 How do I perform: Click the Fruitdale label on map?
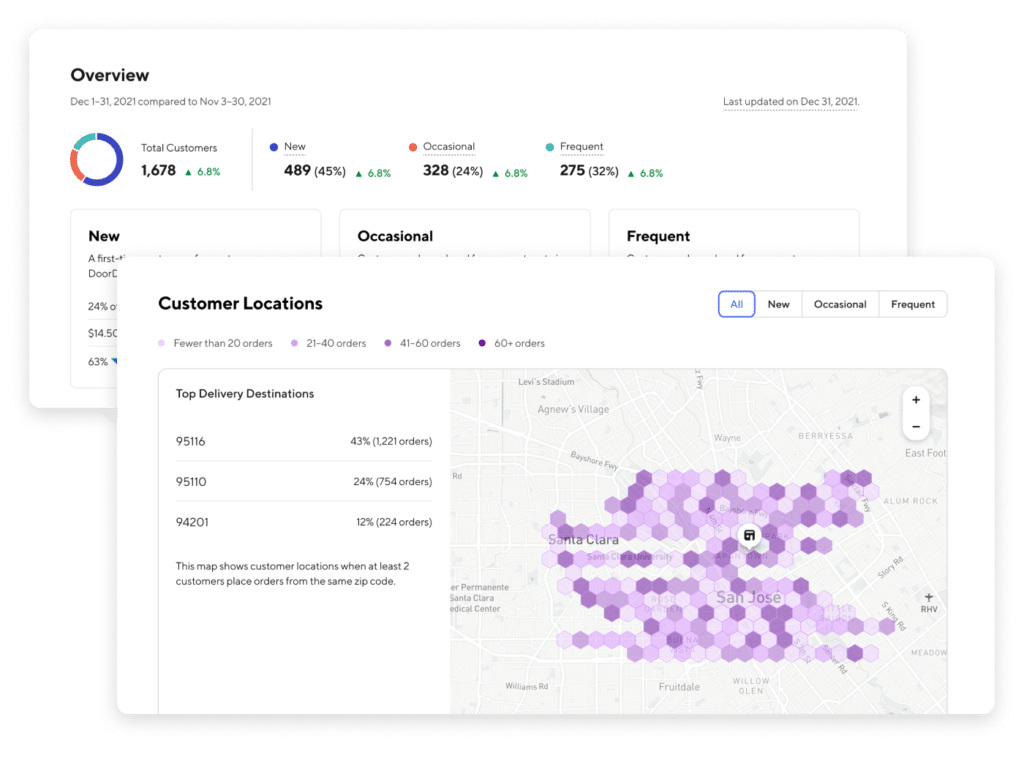tap(679, 687)
